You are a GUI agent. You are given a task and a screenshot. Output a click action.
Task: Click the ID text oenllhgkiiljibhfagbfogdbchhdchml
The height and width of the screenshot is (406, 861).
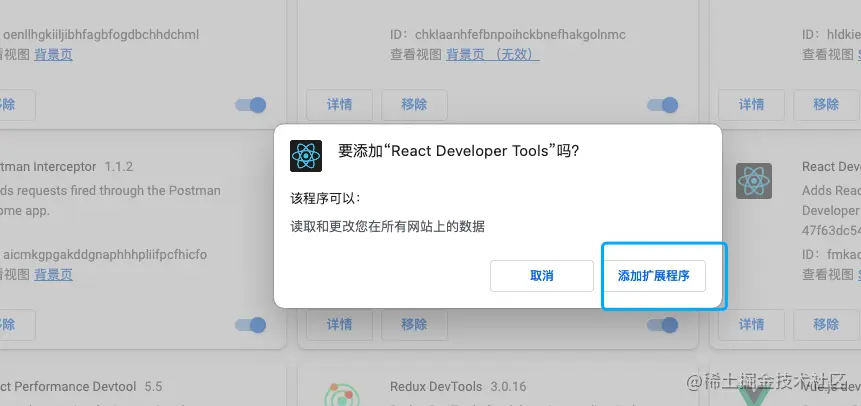(x=101, y=35)
